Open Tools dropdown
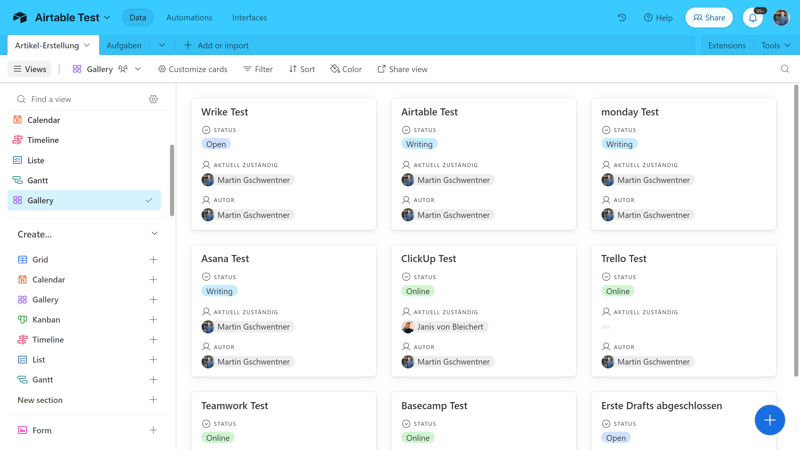Image resolution: width=800 pixels, height=450 pixels. [x=776, y=45]
